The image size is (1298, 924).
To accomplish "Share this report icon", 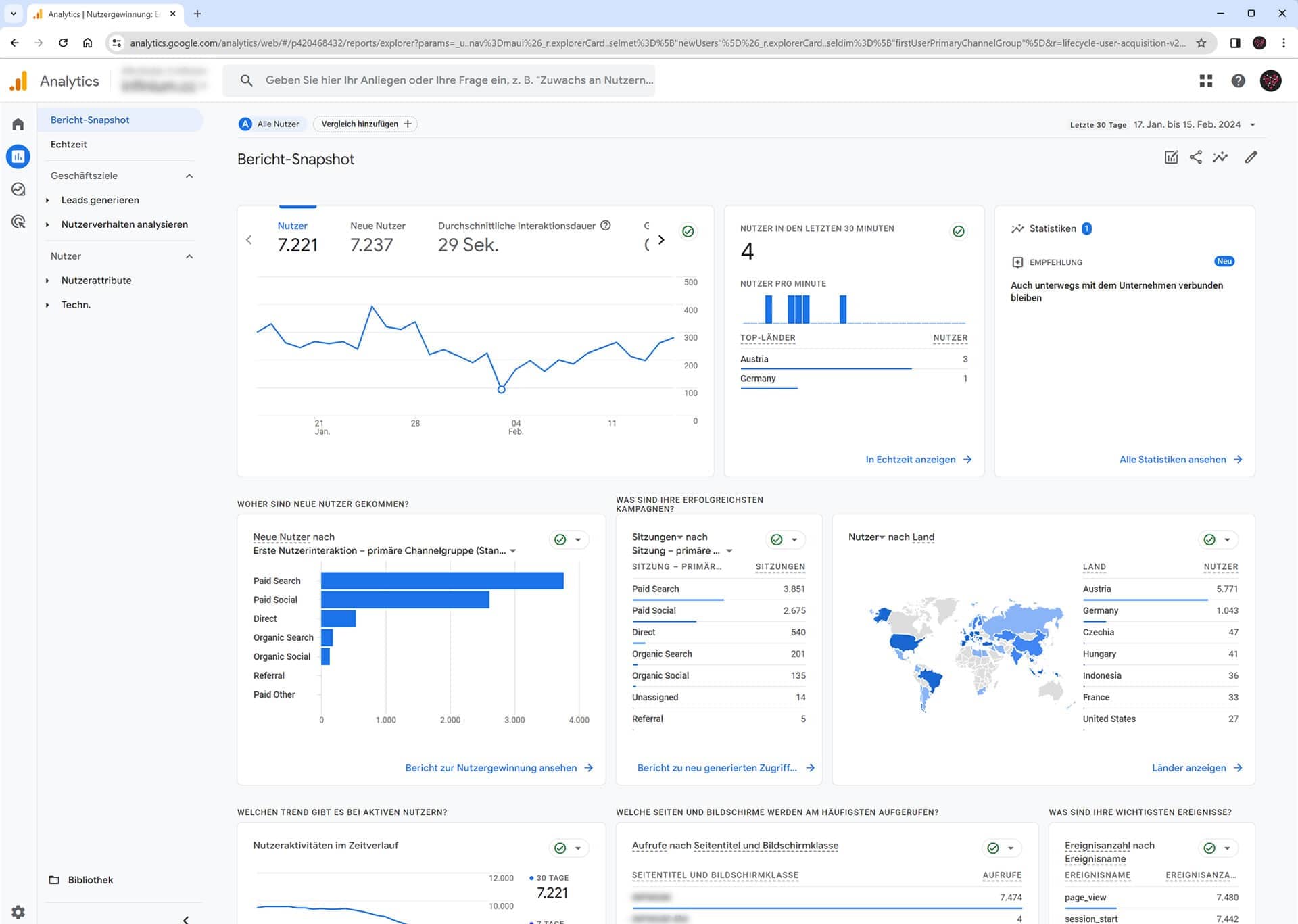I will (1196, 157).
